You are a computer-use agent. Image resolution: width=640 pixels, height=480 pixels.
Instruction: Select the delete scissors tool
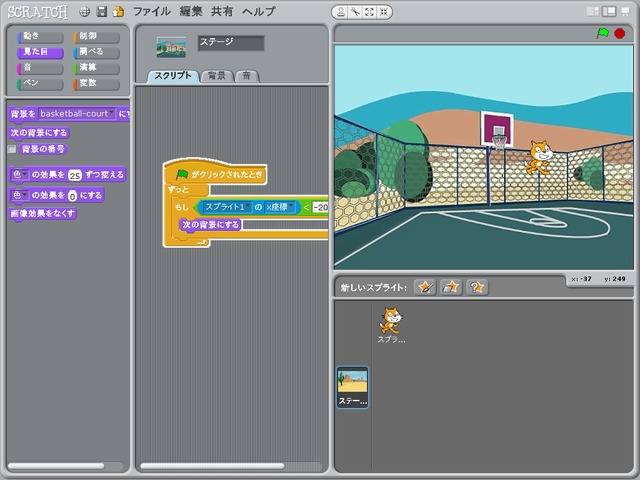(x=355, y=12)
